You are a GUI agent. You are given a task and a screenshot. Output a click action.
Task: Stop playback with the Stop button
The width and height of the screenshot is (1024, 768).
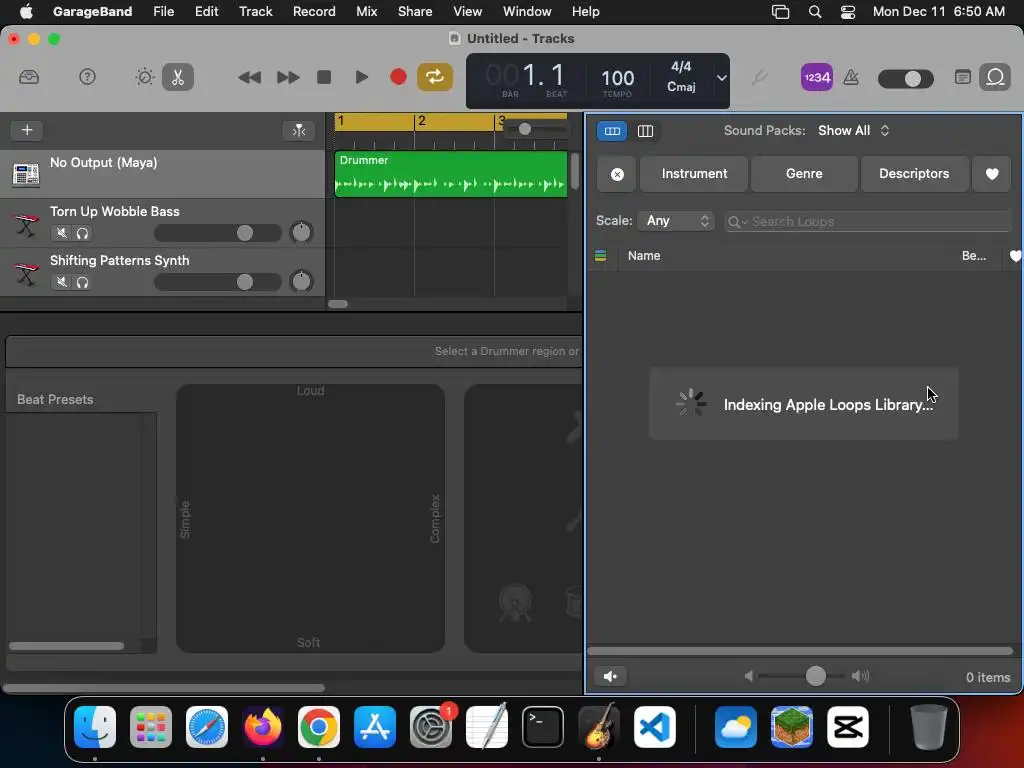click(x=324, y=77)
